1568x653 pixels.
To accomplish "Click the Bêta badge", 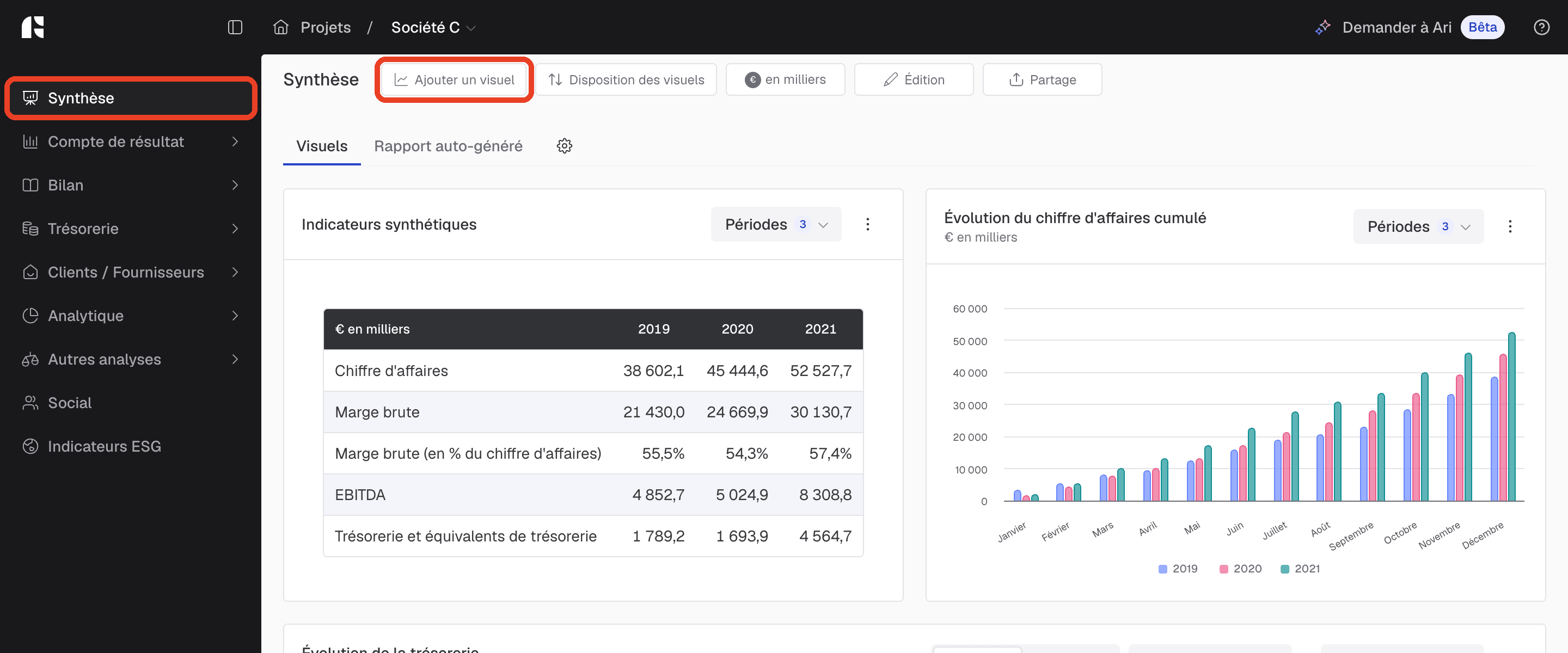I will tap(1482, 27).
